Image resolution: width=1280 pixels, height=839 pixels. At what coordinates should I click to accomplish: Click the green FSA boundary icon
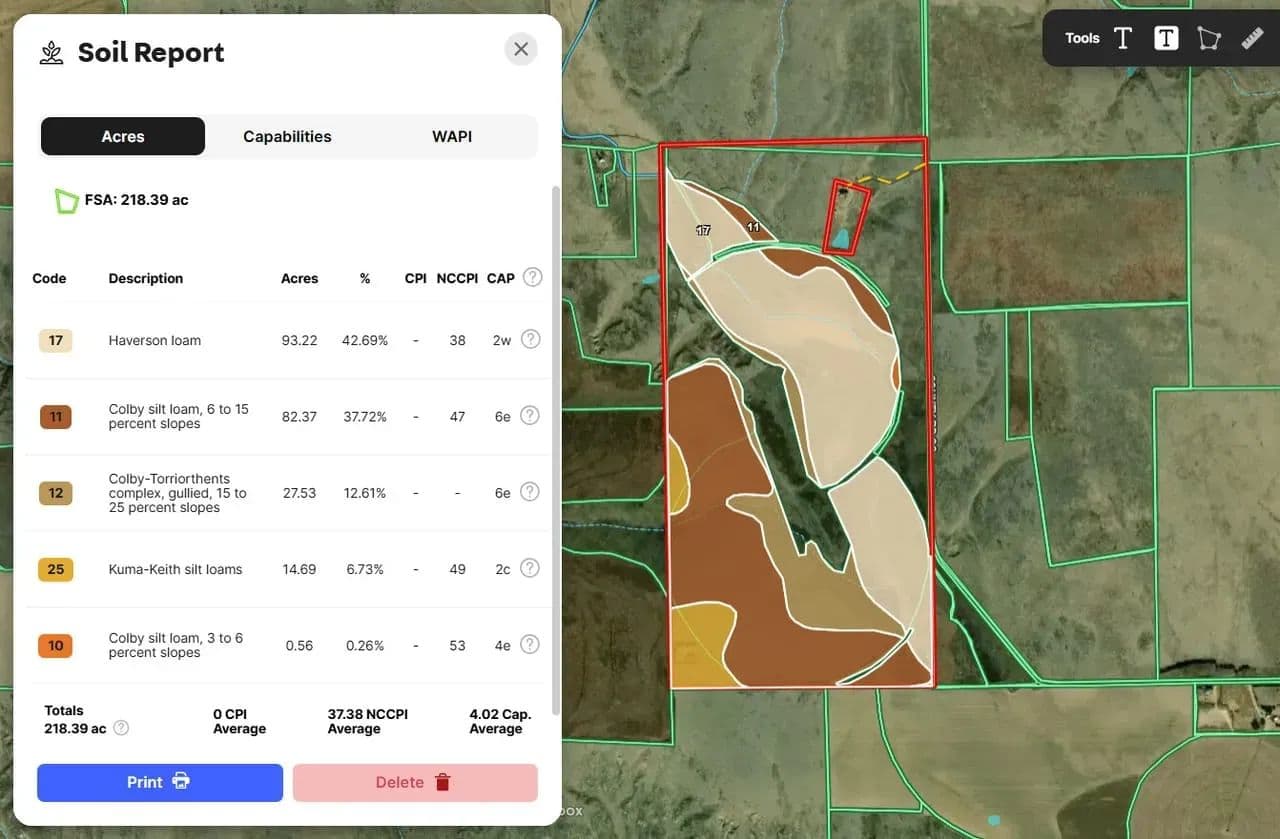pyautogui.click(x=66, y=200)
